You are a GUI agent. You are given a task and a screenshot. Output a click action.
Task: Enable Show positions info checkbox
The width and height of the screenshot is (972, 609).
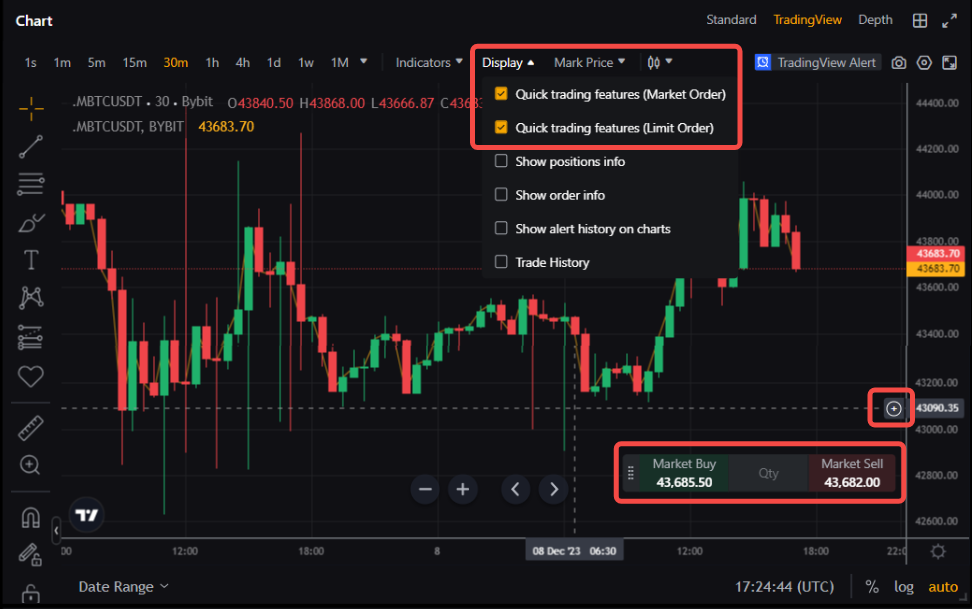tap(502, 161)
